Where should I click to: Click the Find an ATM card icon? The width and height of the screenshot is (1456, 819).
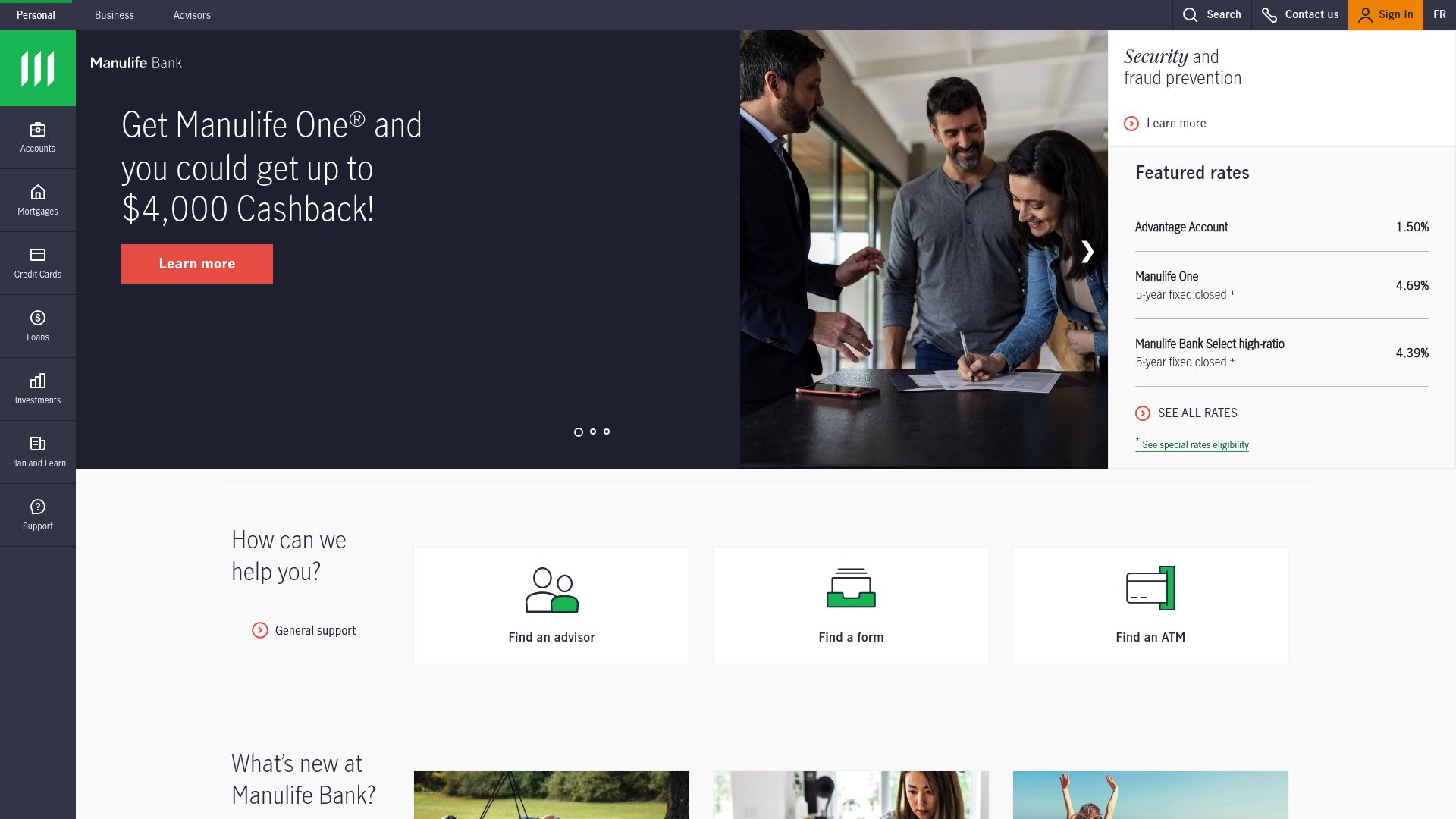(1150, 588)
